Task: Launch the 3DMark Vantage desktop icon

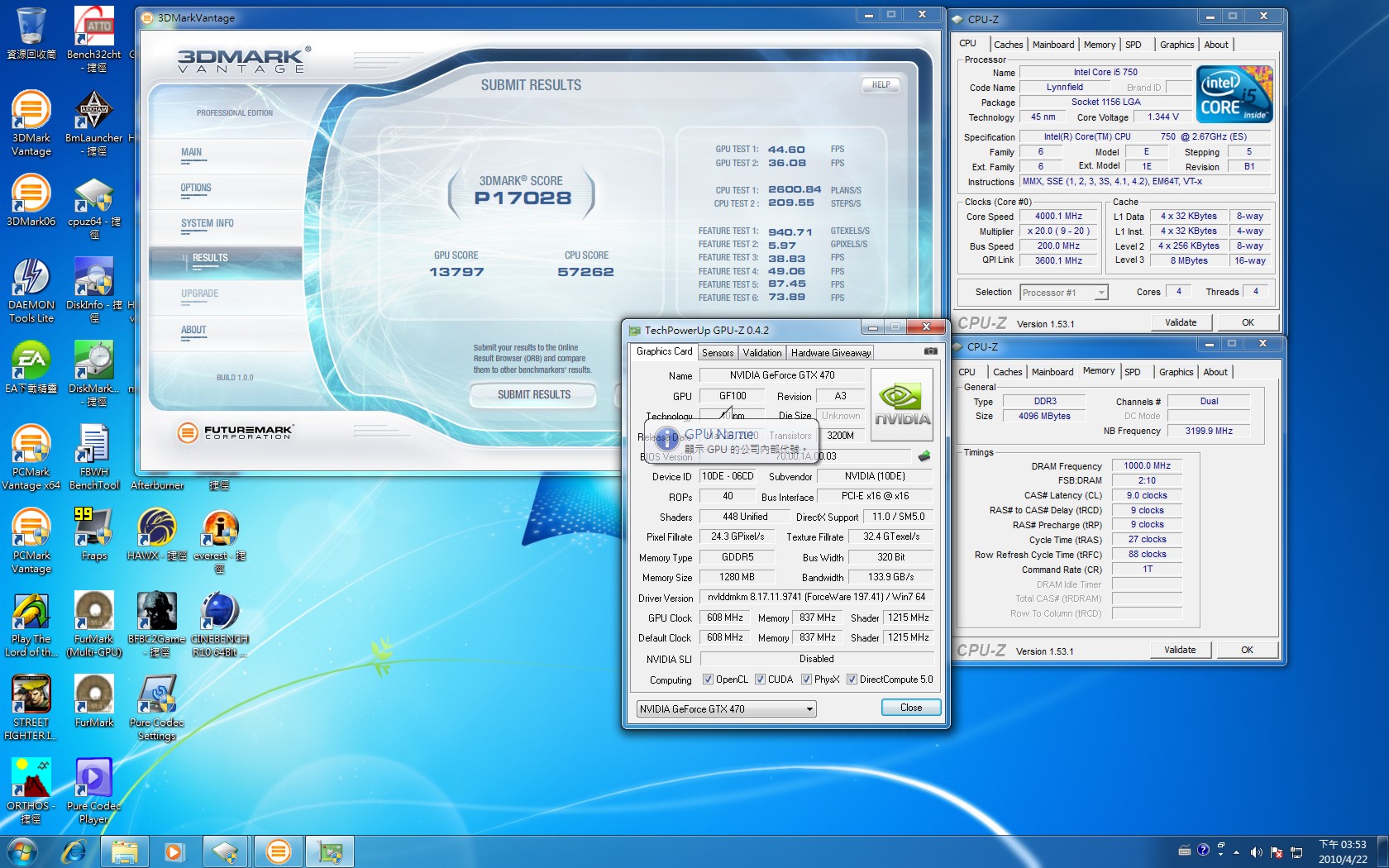Action: 31,122
